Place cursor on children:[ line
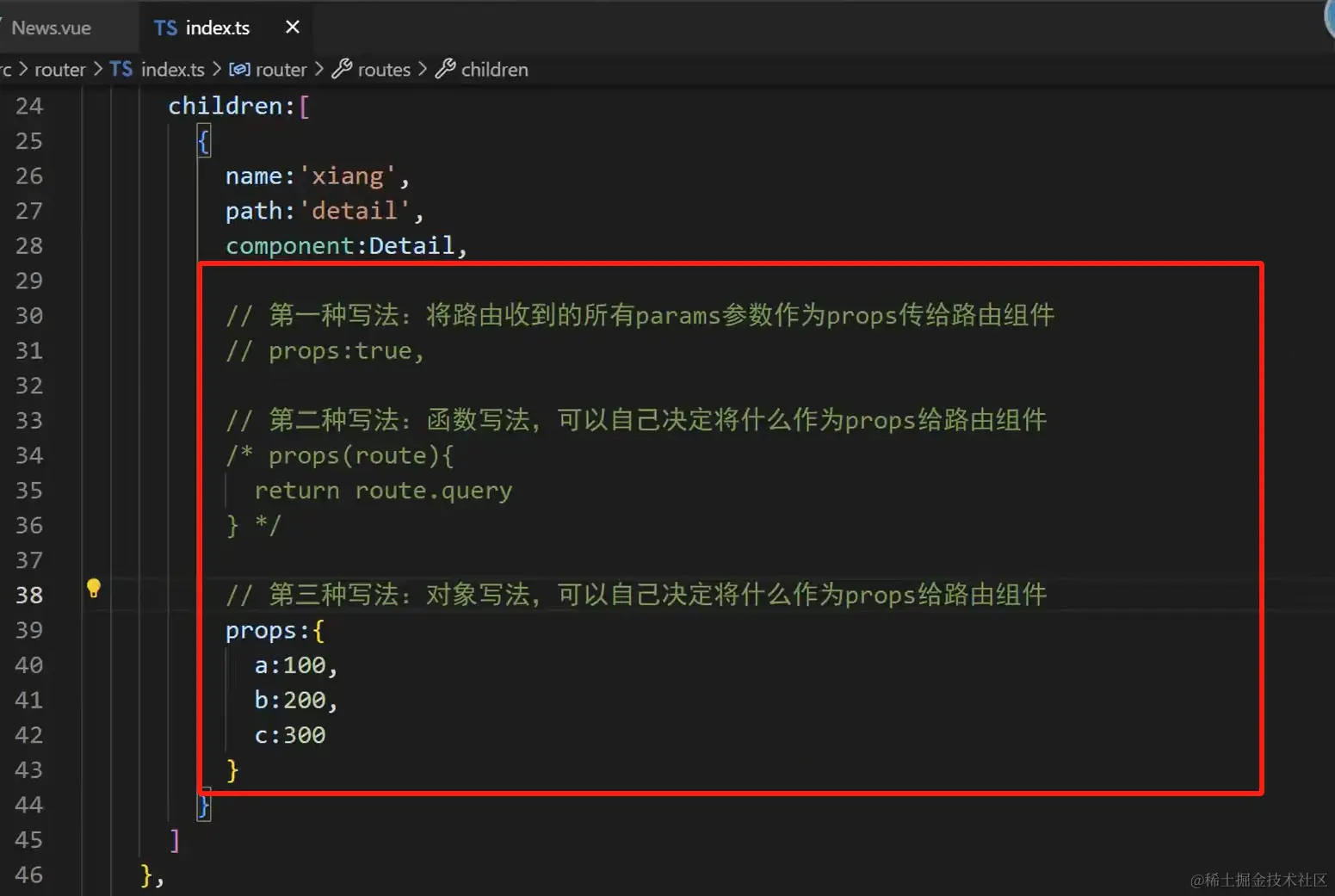Viewport: 1335px width, 896px height. [238, 106]
